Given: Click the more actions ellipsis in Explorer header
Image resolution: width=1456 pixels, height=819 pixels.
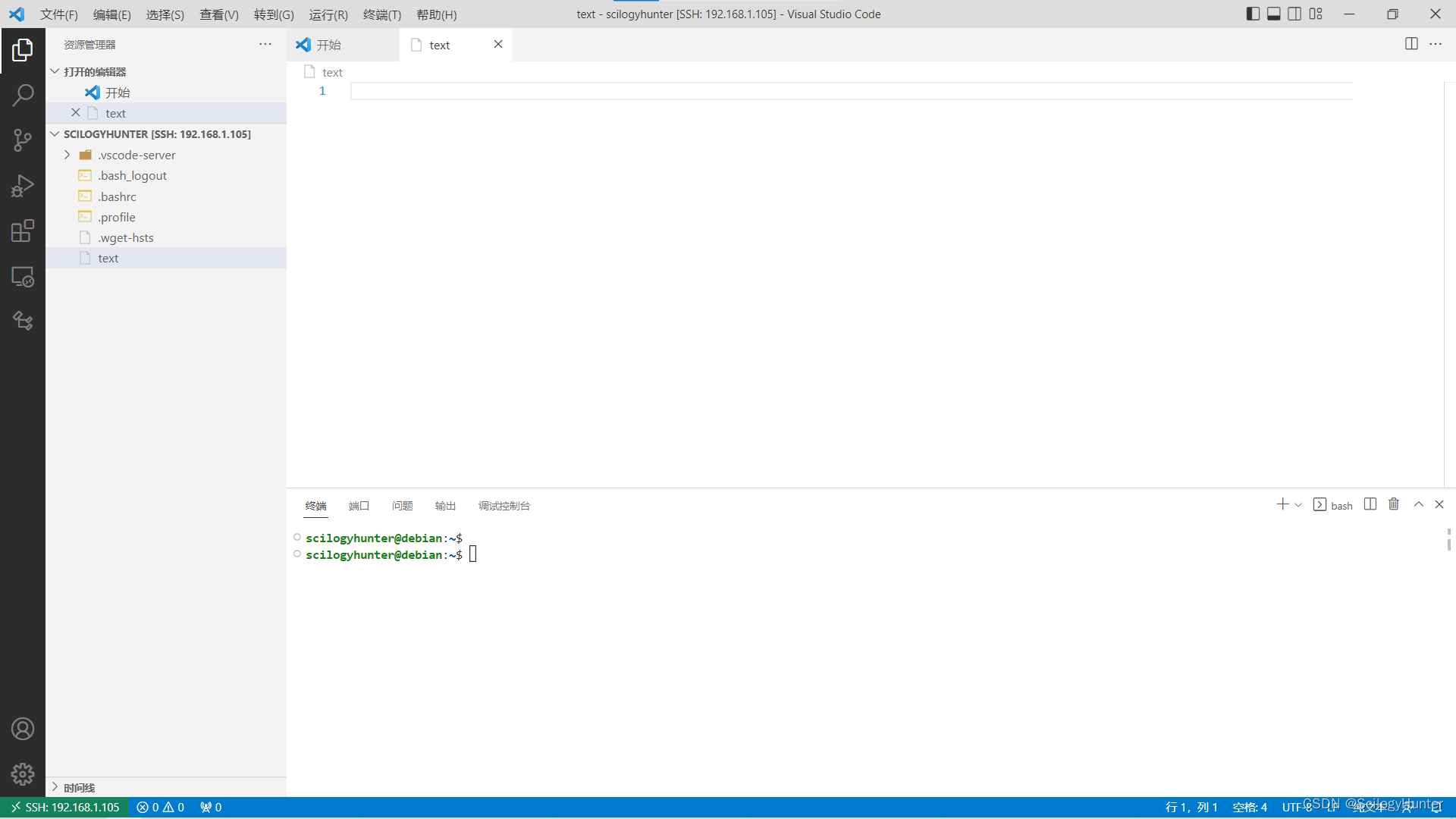Looking at the screenshot, I should tap(265, 45).
